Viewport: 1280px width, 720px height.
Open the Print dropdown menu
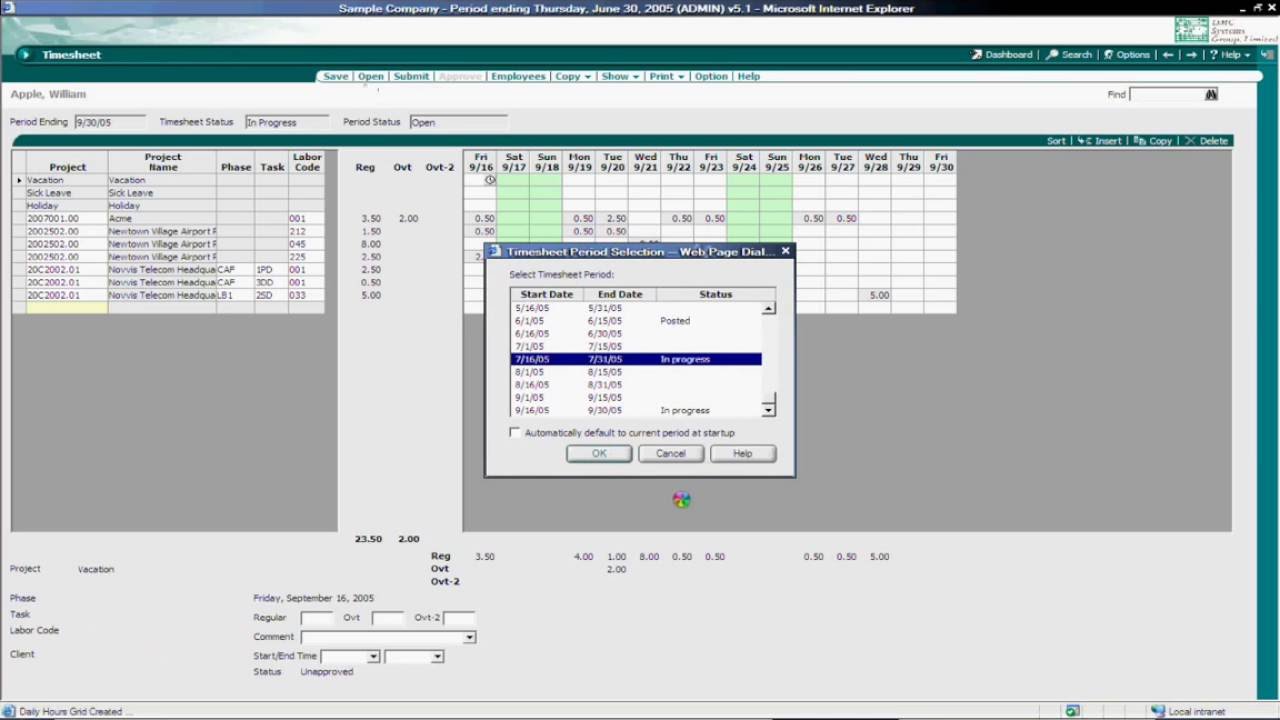point(662,76)
